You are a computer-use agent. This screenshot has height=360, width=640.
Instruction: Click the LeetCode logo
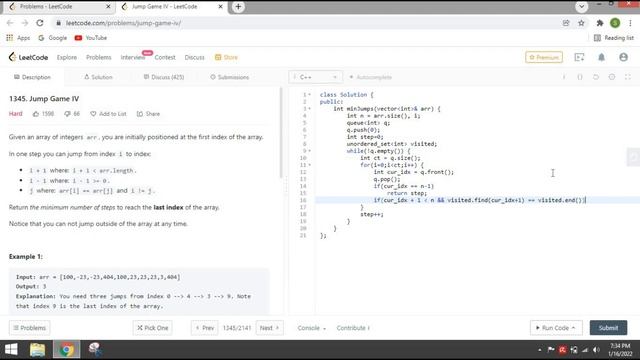pos(28,57)
